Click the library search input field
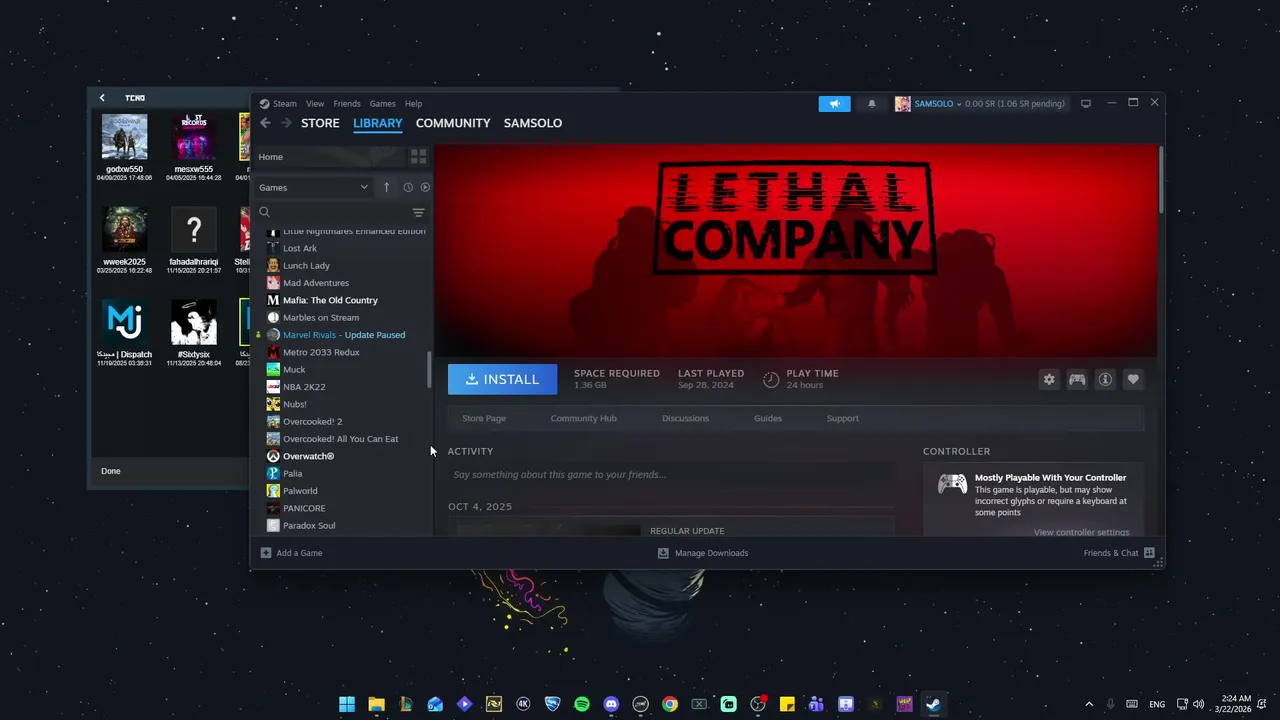1280x720 pixels. (x=342, y=212)
